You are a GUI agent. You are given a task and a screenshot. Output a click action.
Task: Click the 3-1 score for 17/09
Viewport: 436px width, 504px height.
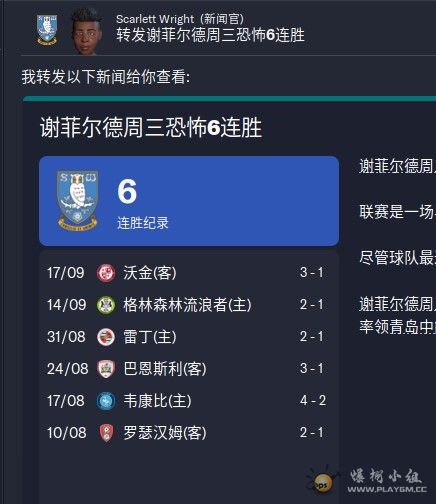pyautogui.click(x=311, y=273)
